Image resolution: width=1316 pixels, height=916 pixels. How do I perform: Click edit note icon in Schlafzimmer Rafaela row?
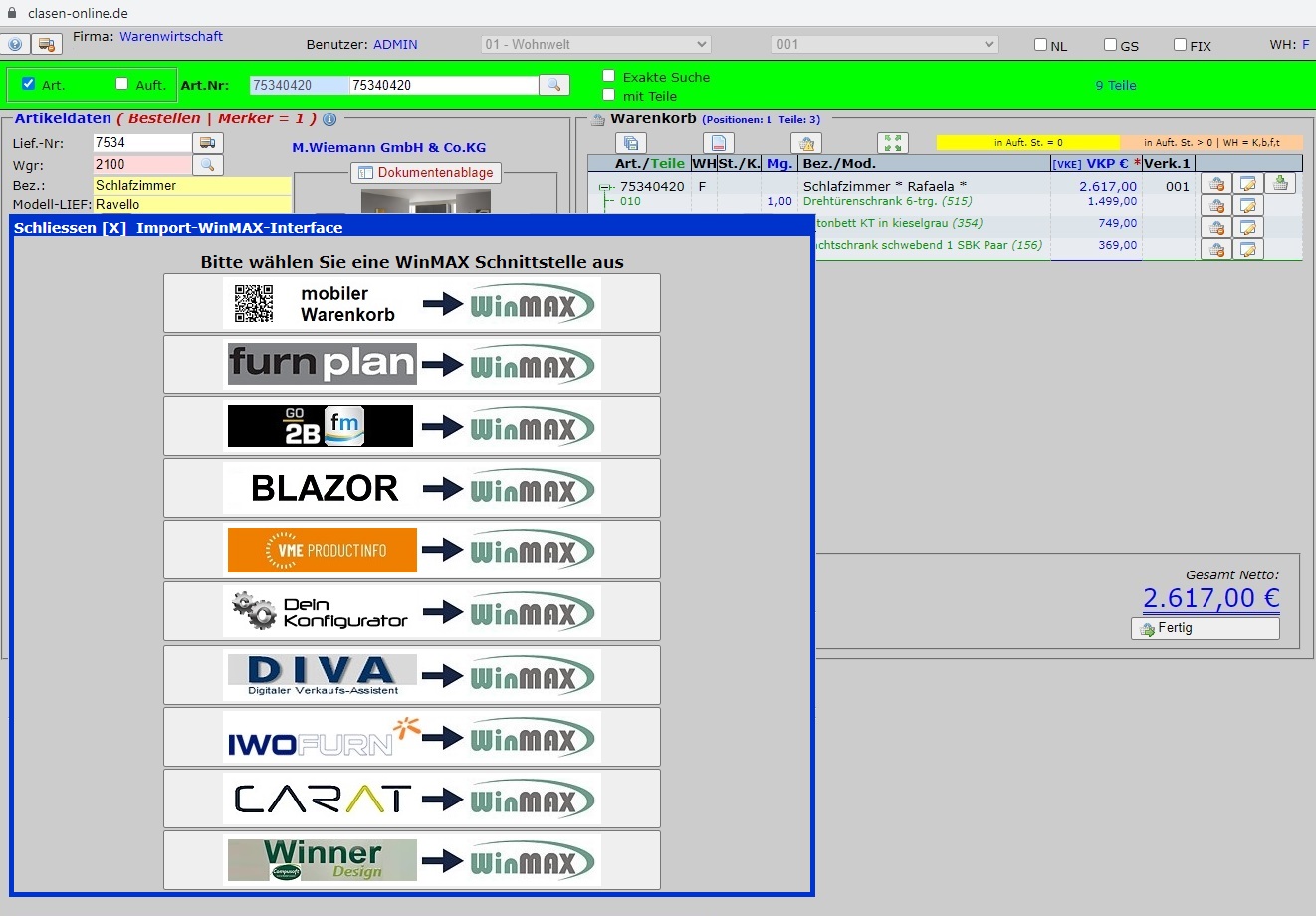click(1248, 184)
